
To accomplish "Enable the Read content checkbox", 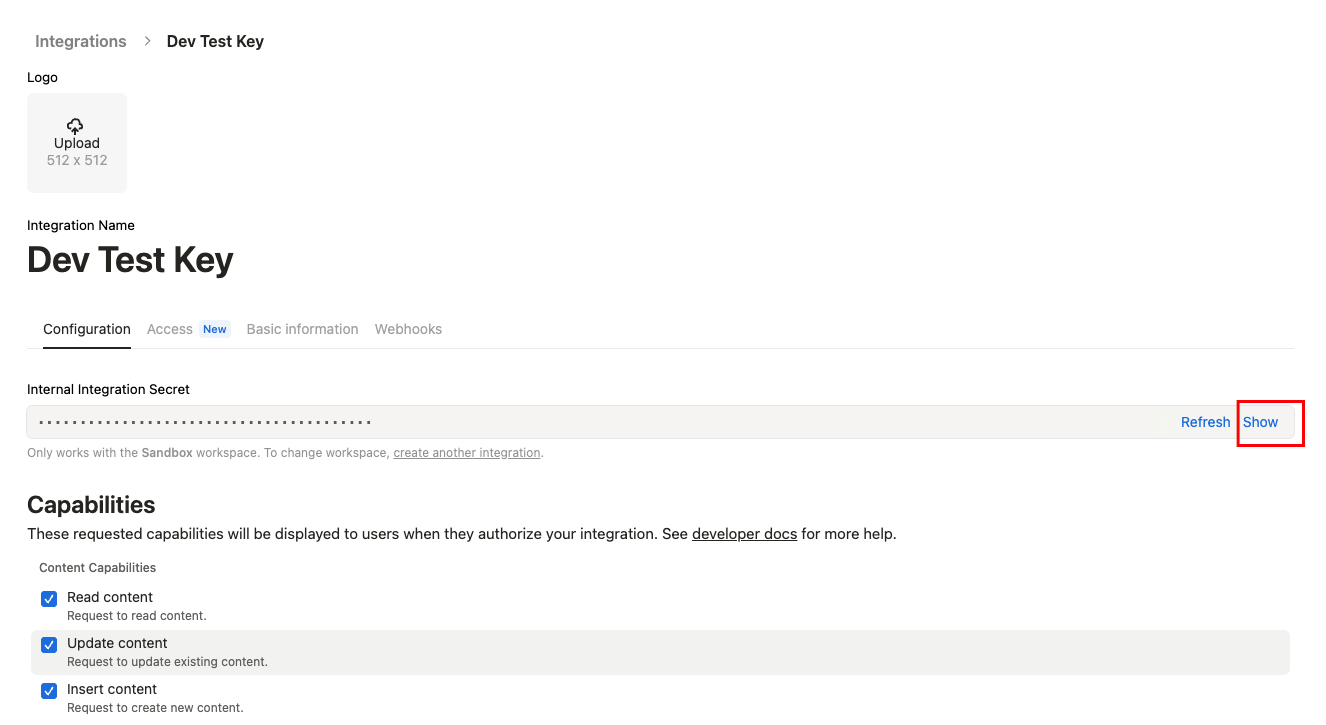I will coord(48,598).
